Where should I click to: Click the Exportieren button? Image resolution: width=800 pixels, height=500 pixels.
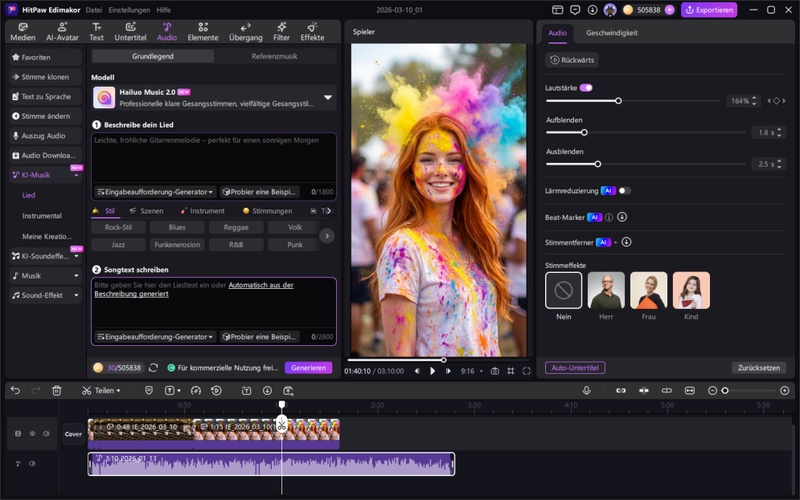pos(709,10)
